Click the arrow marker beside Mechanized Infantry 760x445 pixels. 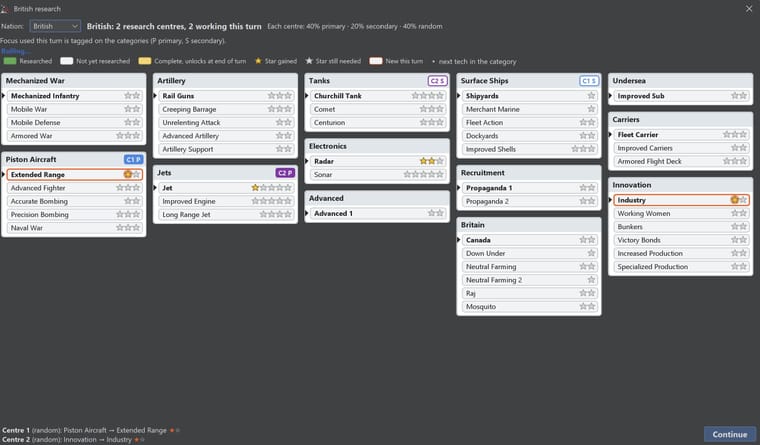pyautogui.click(x=3, y=96)
